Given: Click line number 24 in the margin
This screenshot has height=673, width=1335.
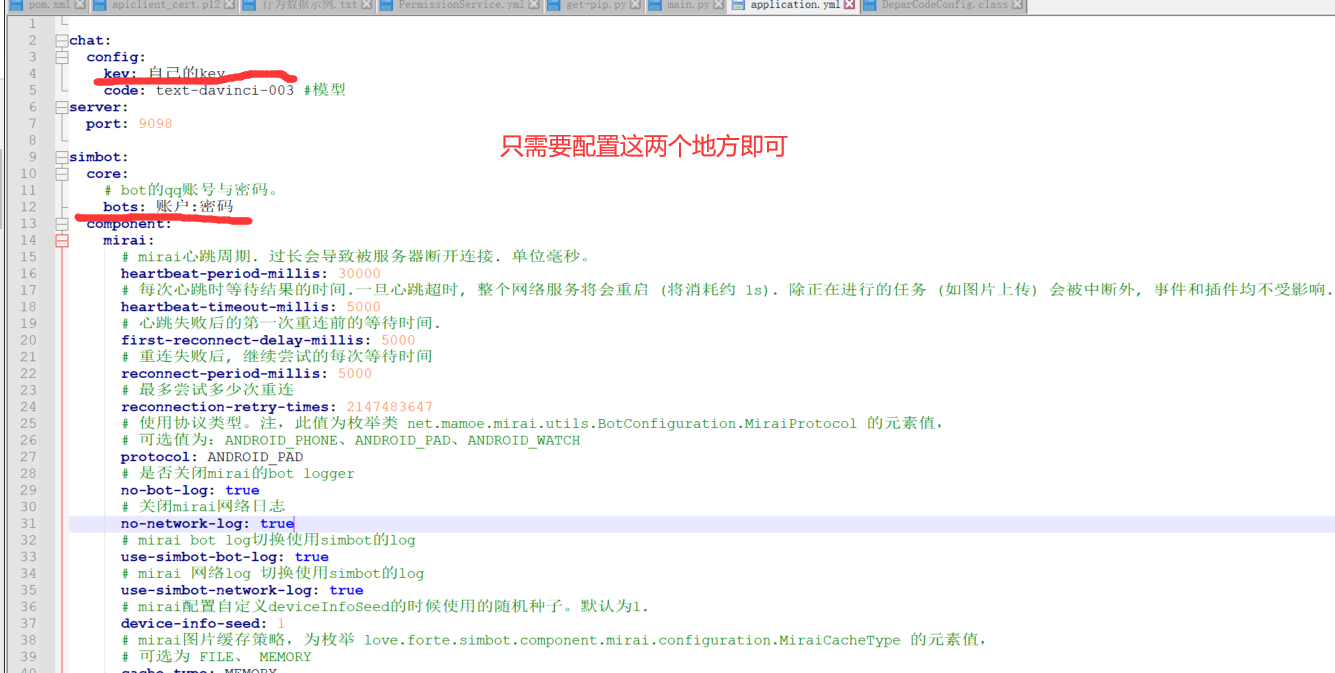Looking at the screenshot, I should pyautogui.click(x=28, y=407).
